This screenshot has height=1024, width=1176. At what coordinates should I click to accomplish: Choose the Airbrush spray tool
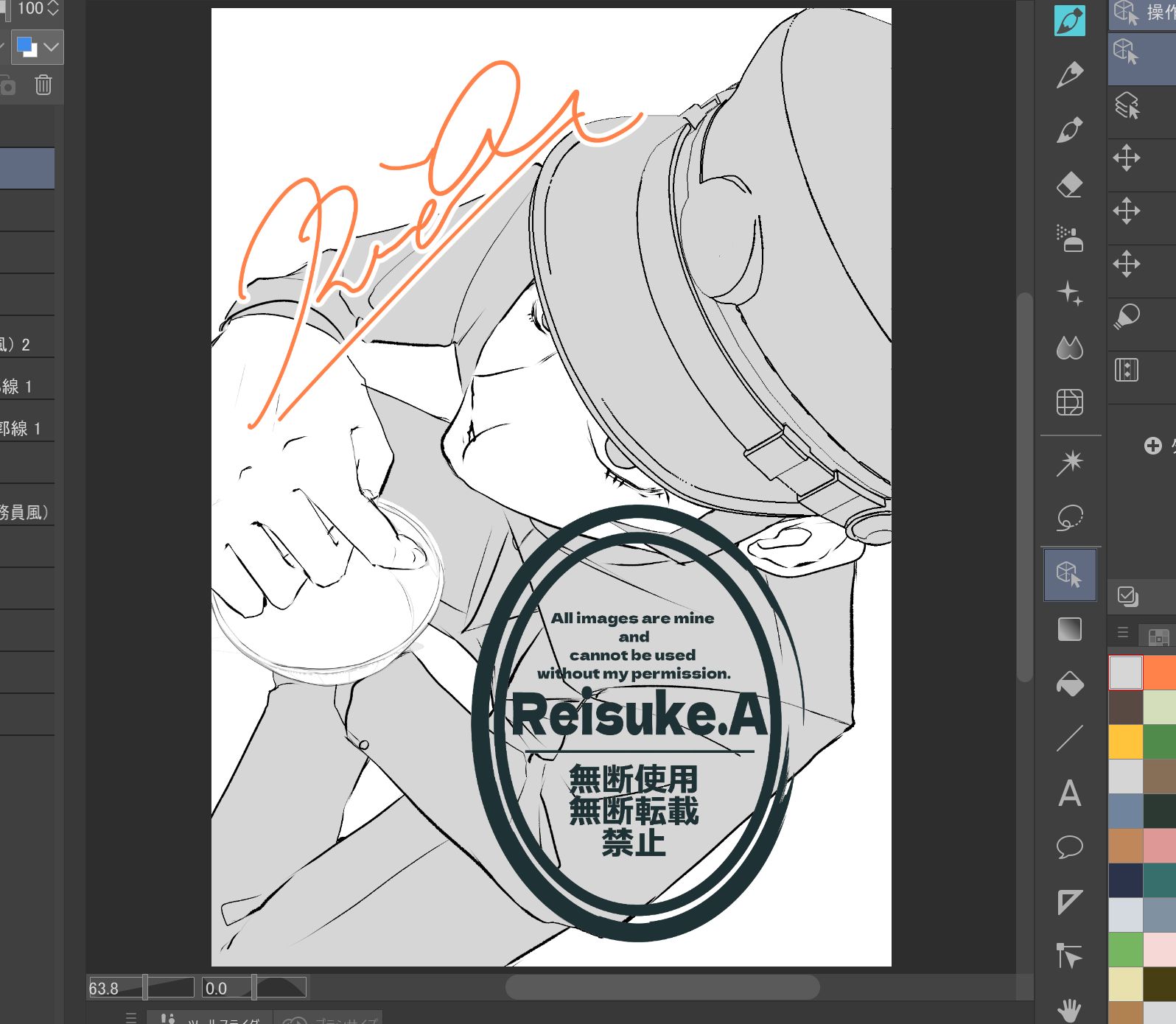point(1069,239)
